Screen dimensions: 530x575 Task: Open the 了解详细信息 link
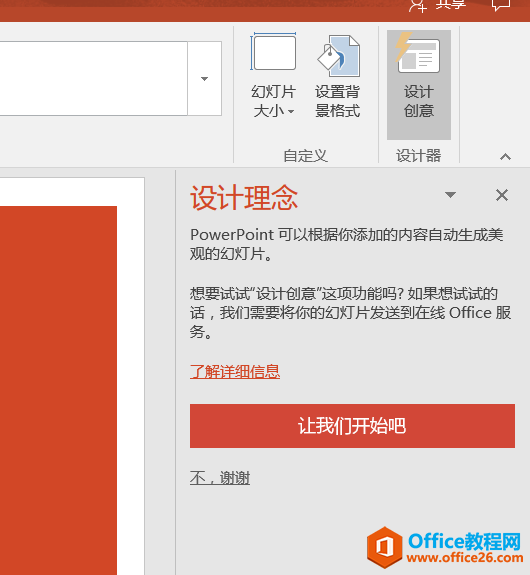[235, 371]
